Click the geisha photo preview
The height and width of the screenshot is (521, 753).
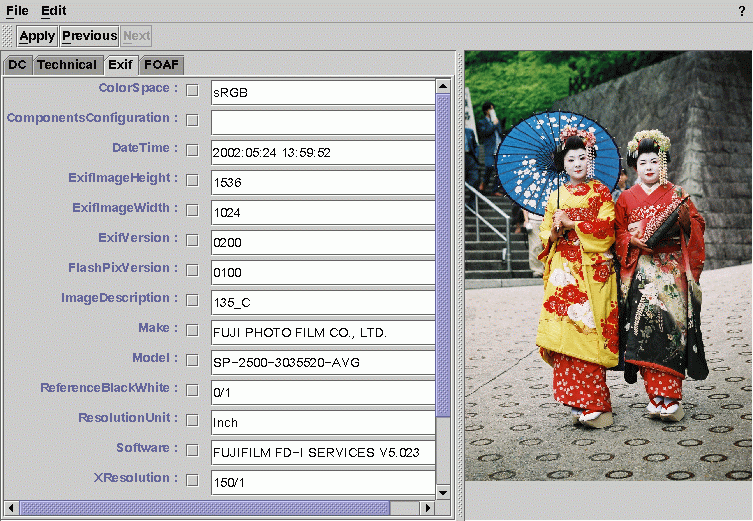(608, 266)
